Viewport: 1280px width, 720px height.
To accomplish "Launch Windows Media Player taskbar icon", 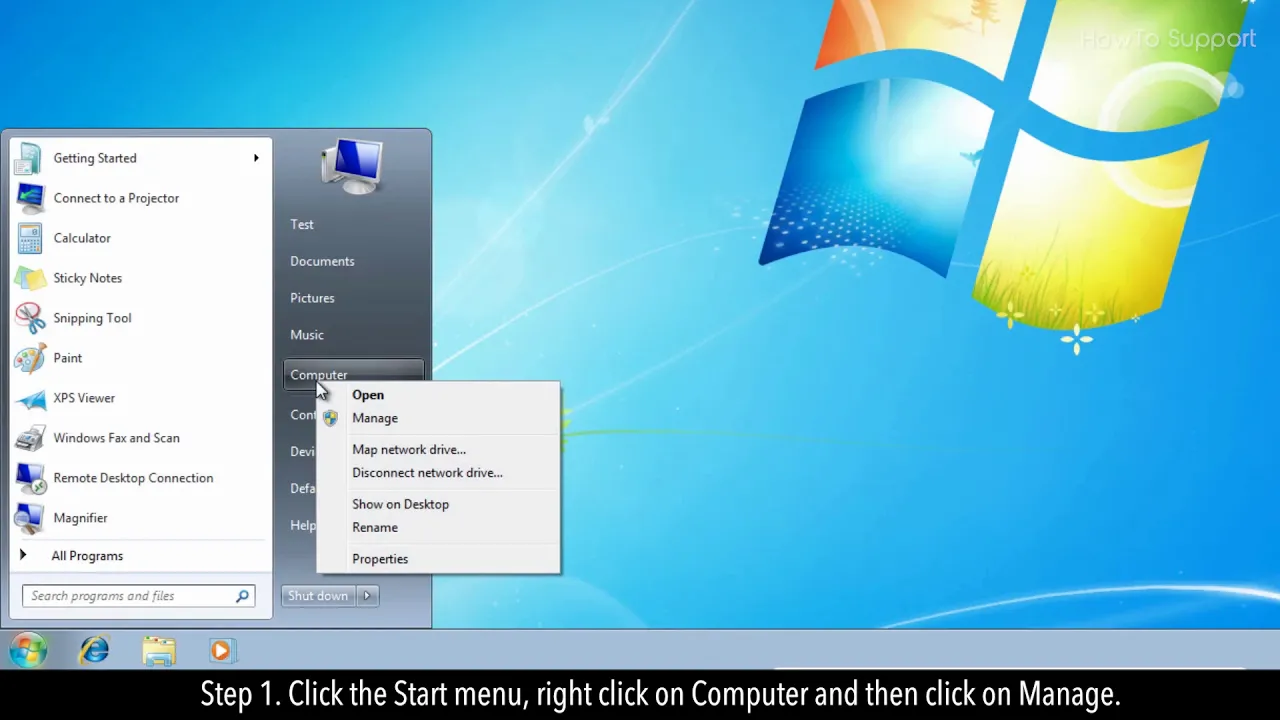I will 221,651.
